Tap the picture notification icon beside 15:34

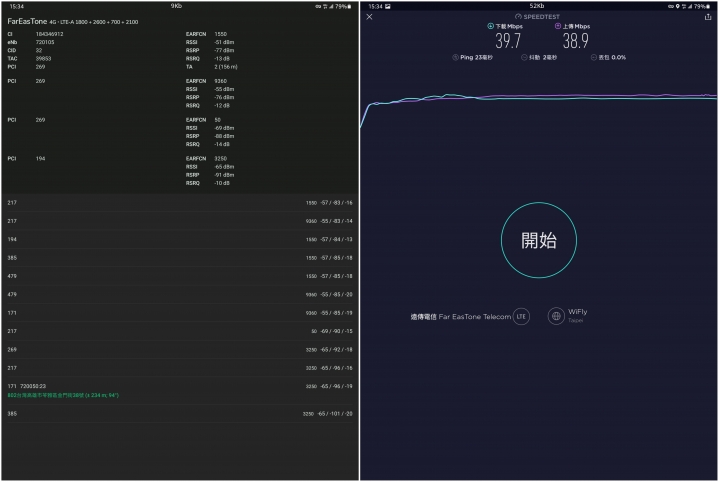[x=388, y=6]
